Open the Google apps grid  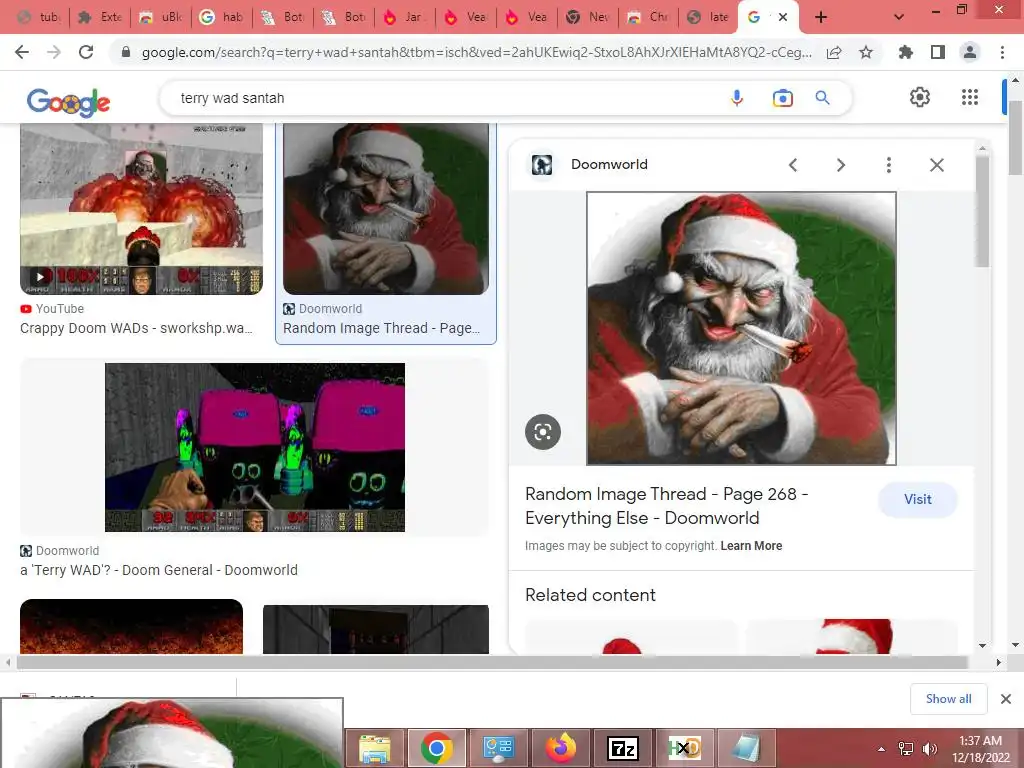click(x=970, y=97)
